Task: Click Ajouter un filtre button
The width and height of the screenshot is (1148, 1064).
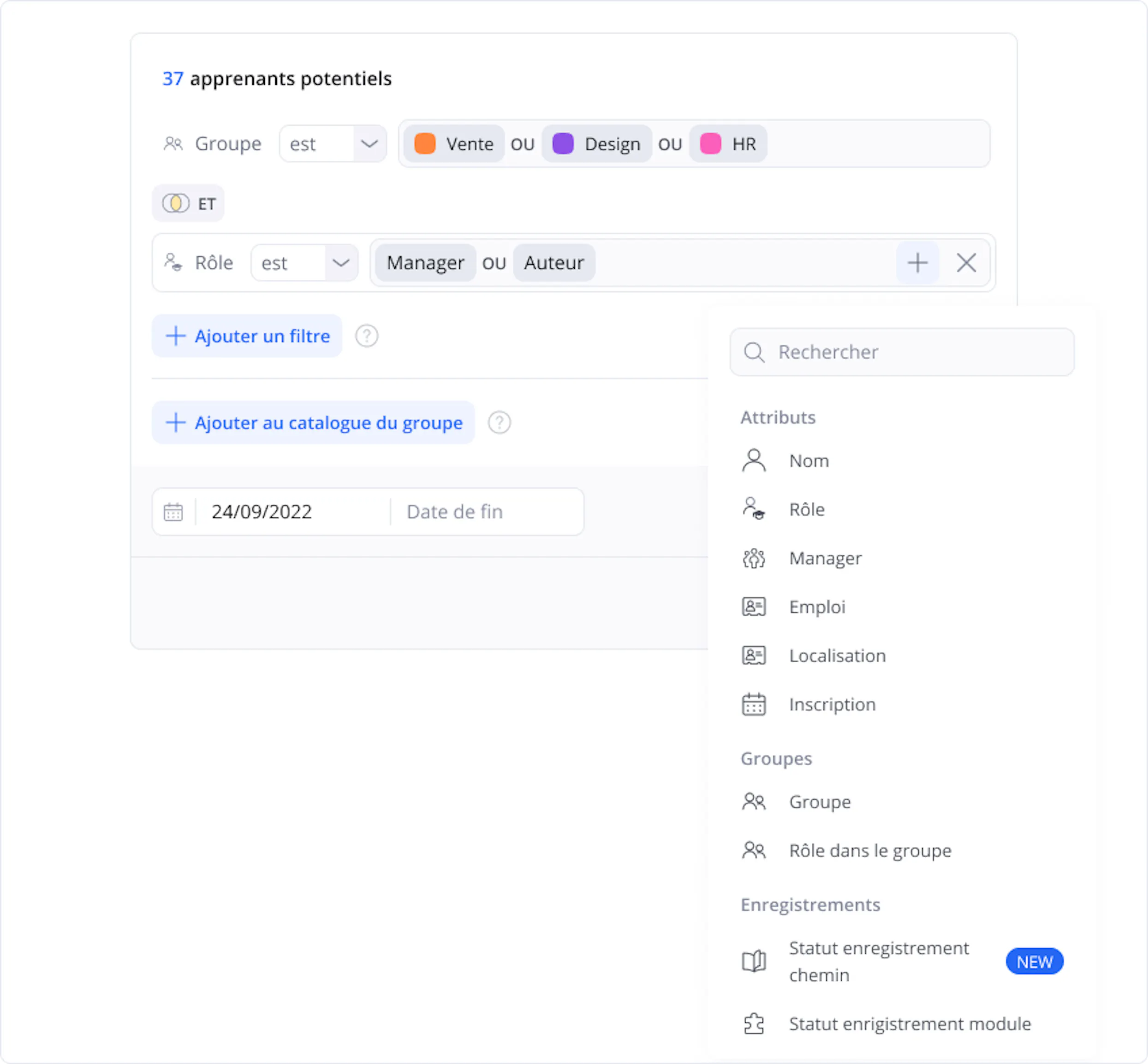Action: click(x=247, y=336)
